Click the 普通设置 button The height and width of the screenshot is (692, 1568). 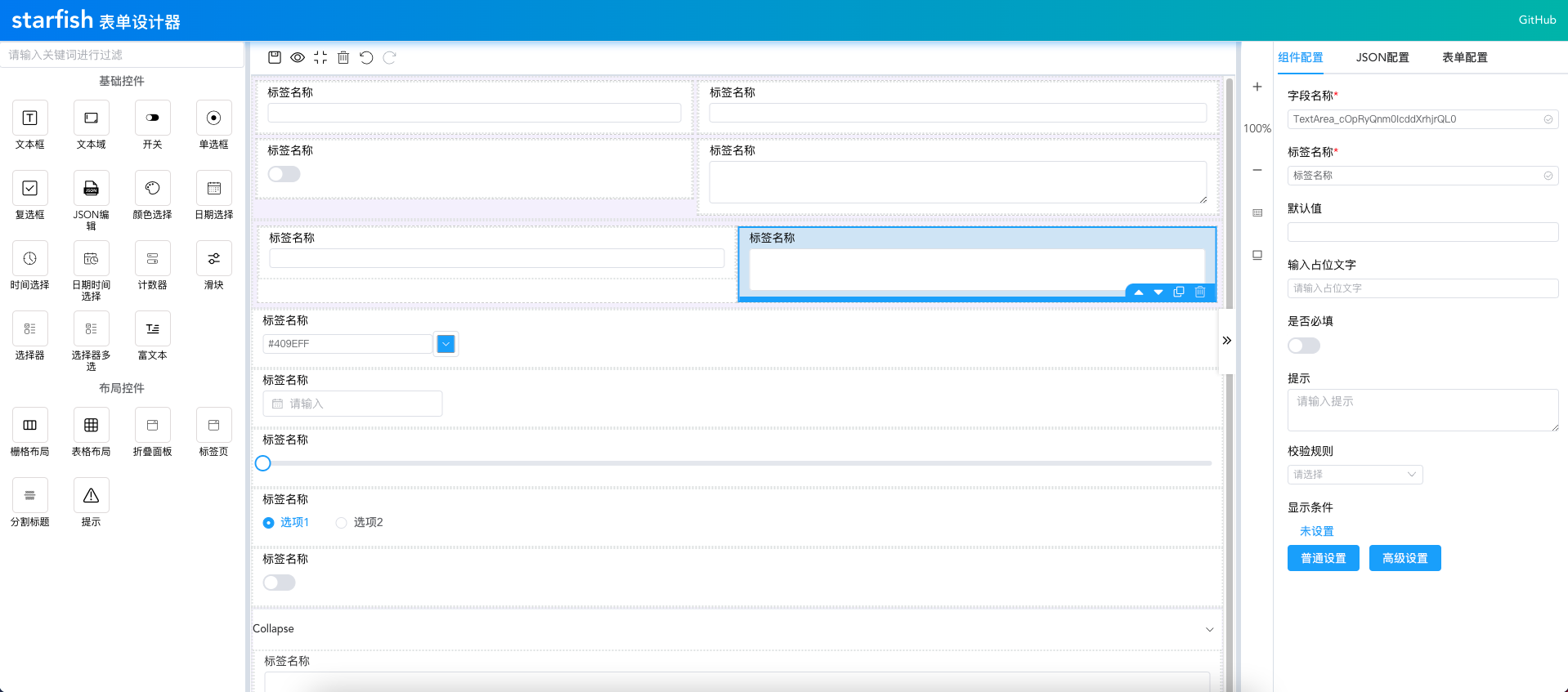point(1323,558)
